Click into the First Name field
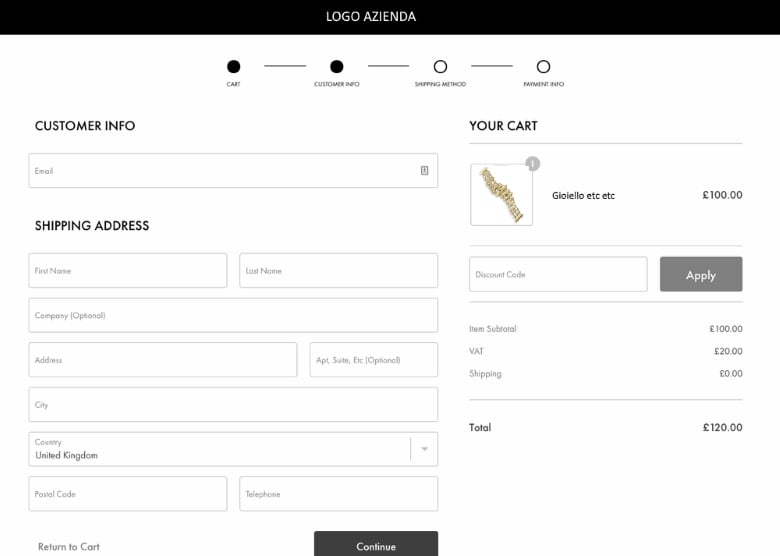This screenshot has width=780, height=556. (128, 271)
